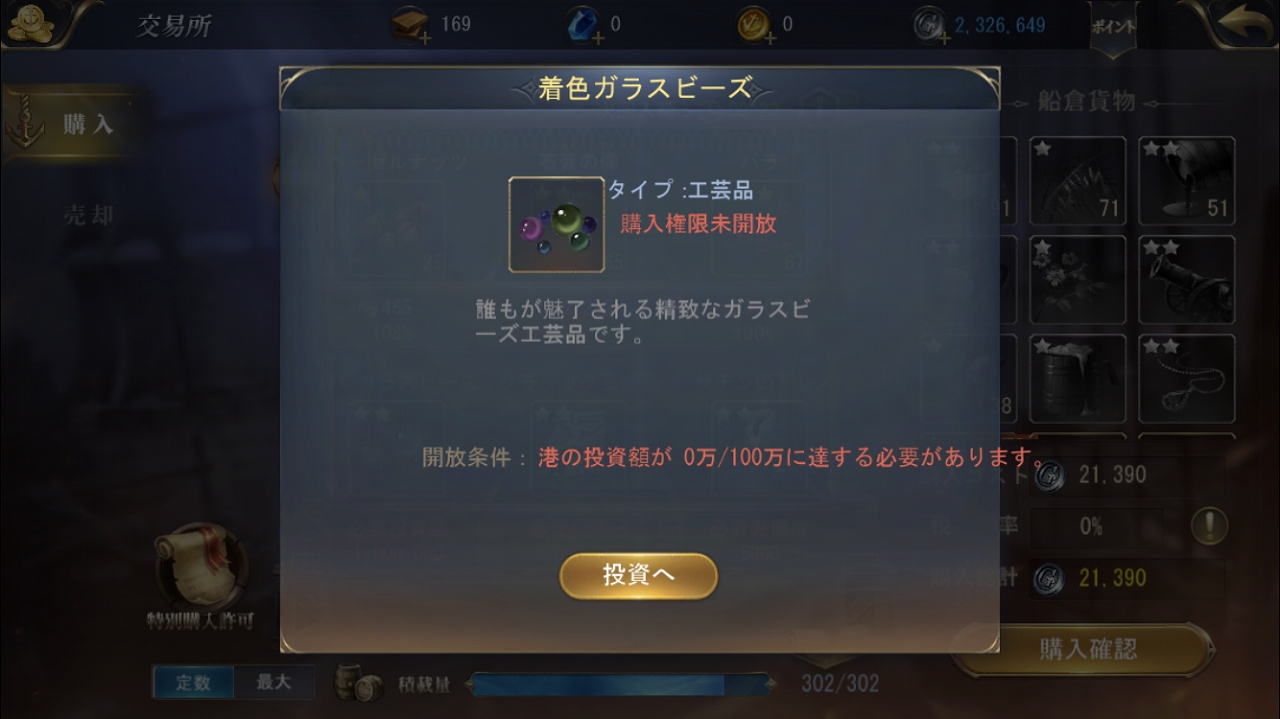
Task: Select the barrel cargo item
Action: (x=1078, y=379)
